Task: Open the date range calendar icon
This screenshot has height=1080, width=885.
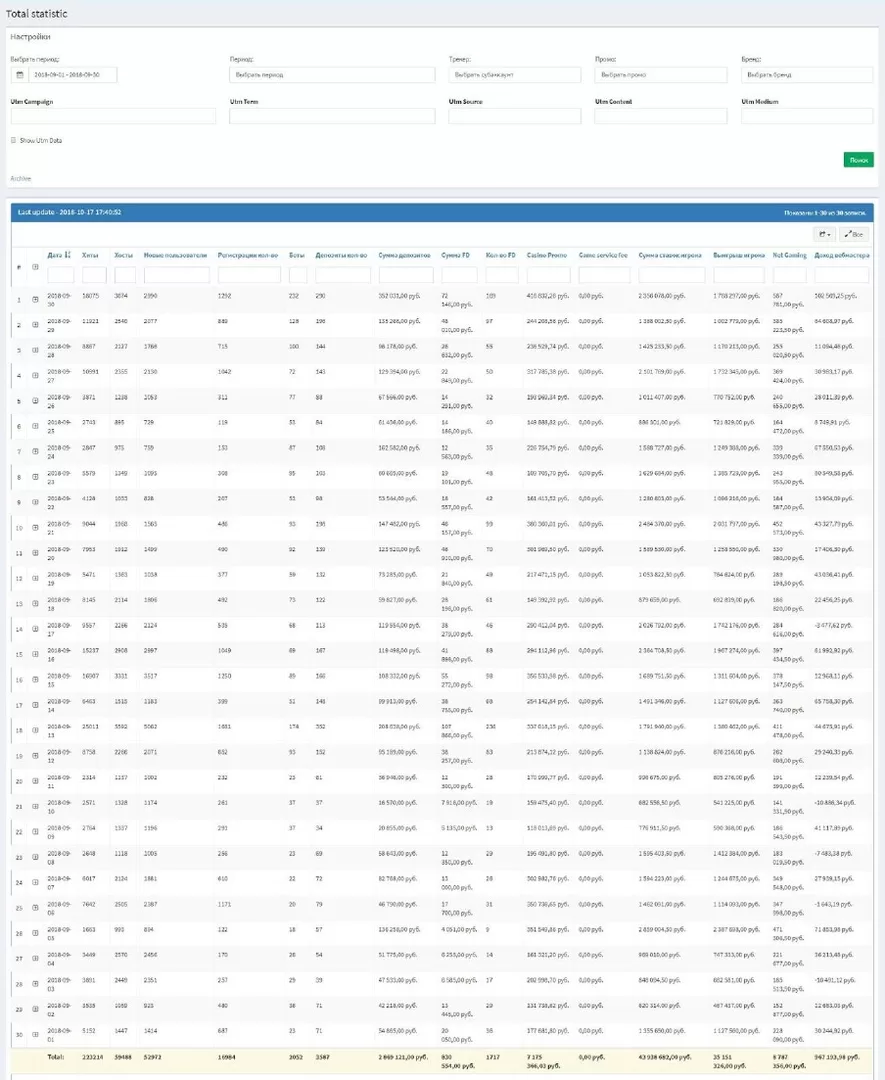Action: point(19,75)
